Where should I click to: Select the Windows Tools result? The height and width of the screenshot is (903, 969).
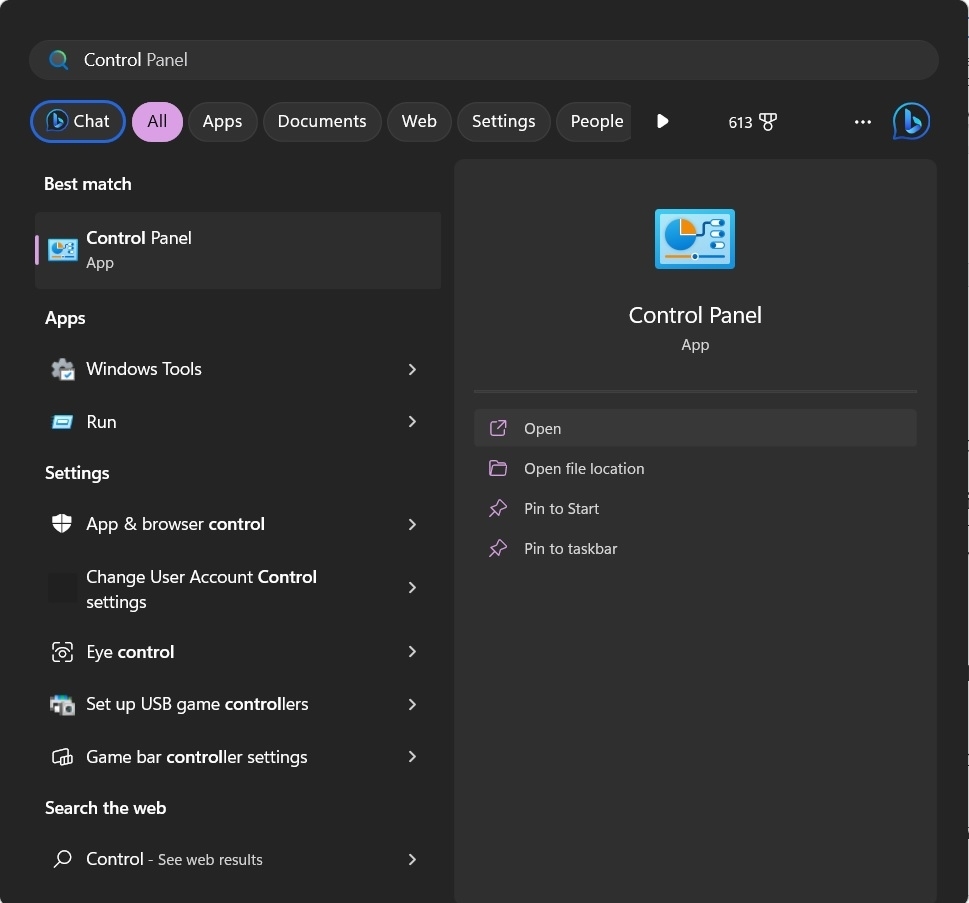coord(238,370)
